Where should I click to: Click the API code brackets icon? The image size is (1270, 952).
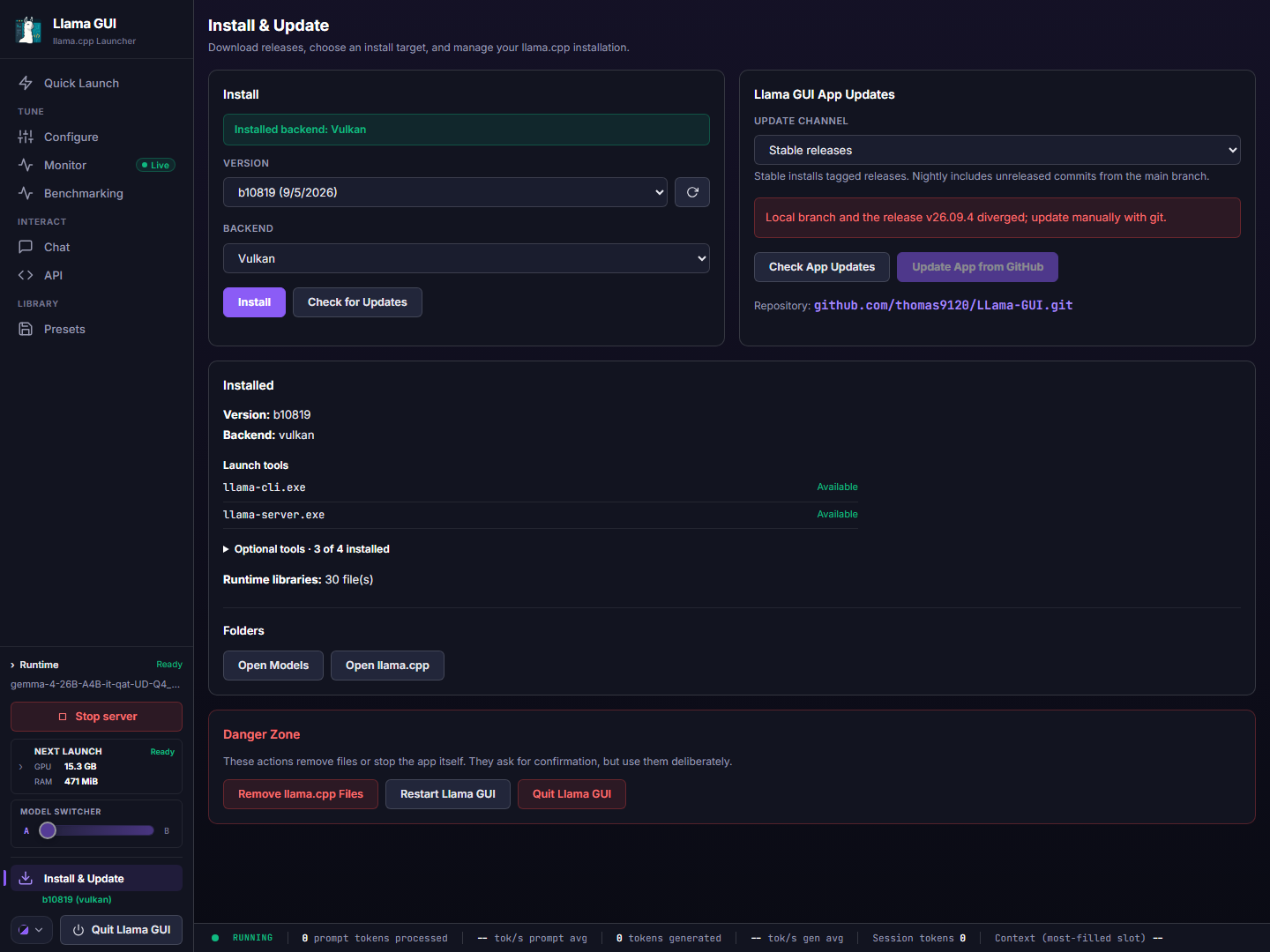click(x=26, y=275)
